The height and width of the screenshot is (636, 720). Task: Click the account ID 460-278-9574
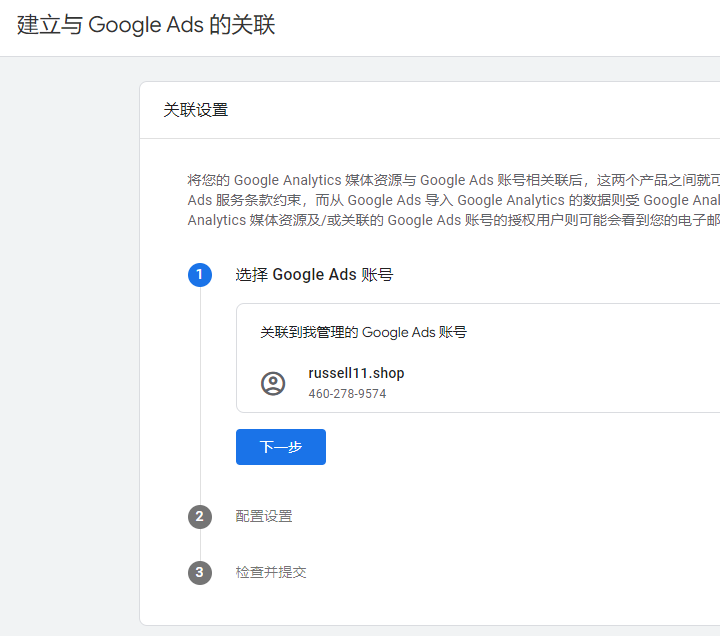[x=347, y=394]
